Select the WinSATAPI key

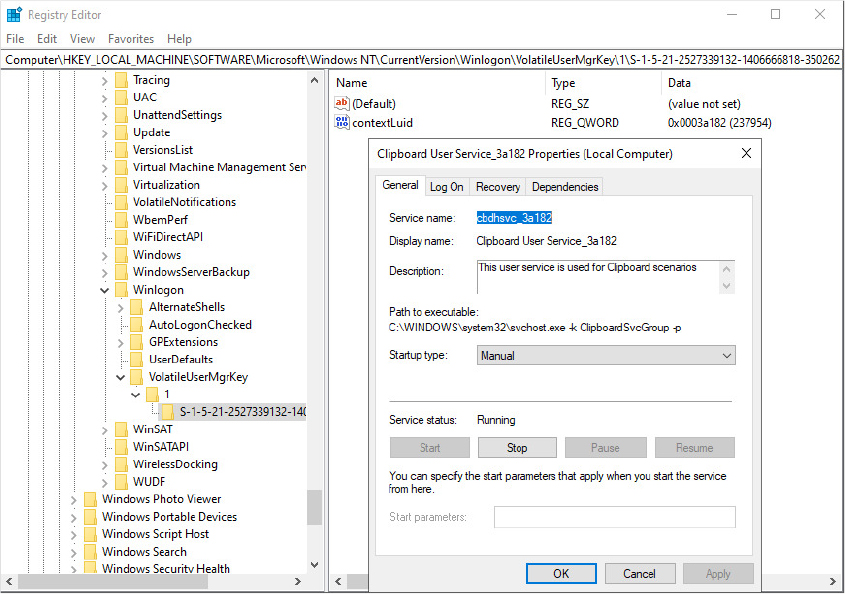click(x=161, y=447)
